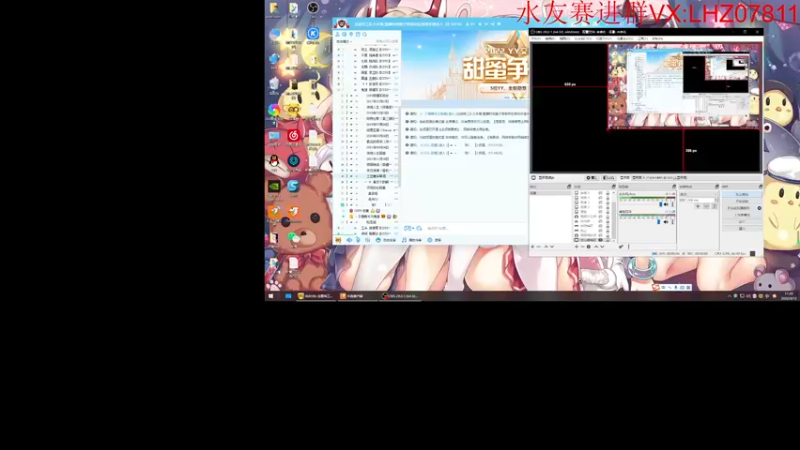Mute first audio mixer channel speaker in OBS
This screenshot has height=450, width=800.
666,204
